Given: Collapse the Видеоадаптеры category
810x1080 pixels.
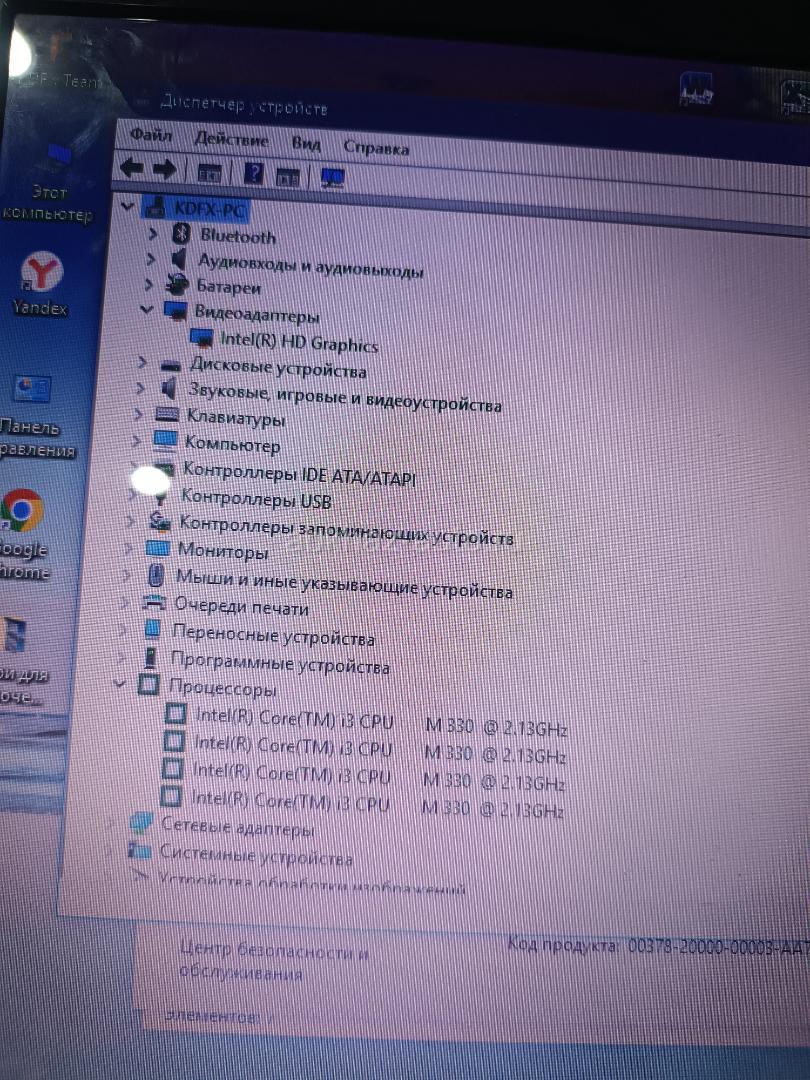Looking at the screenshot, I should [x=148, y=310].
